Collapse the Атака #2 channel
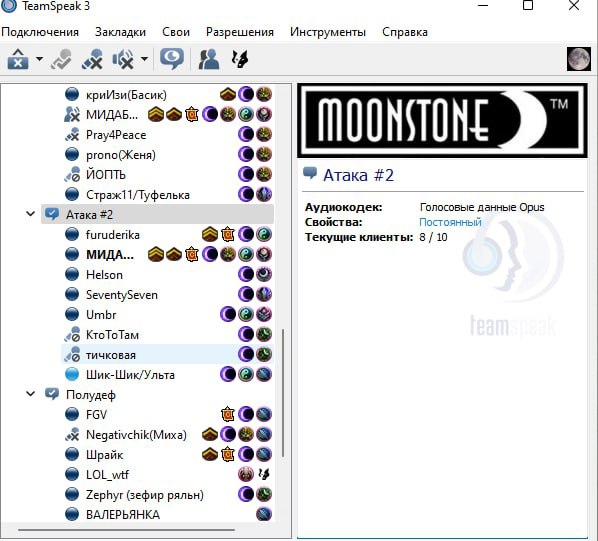 (x=31, y=214)
